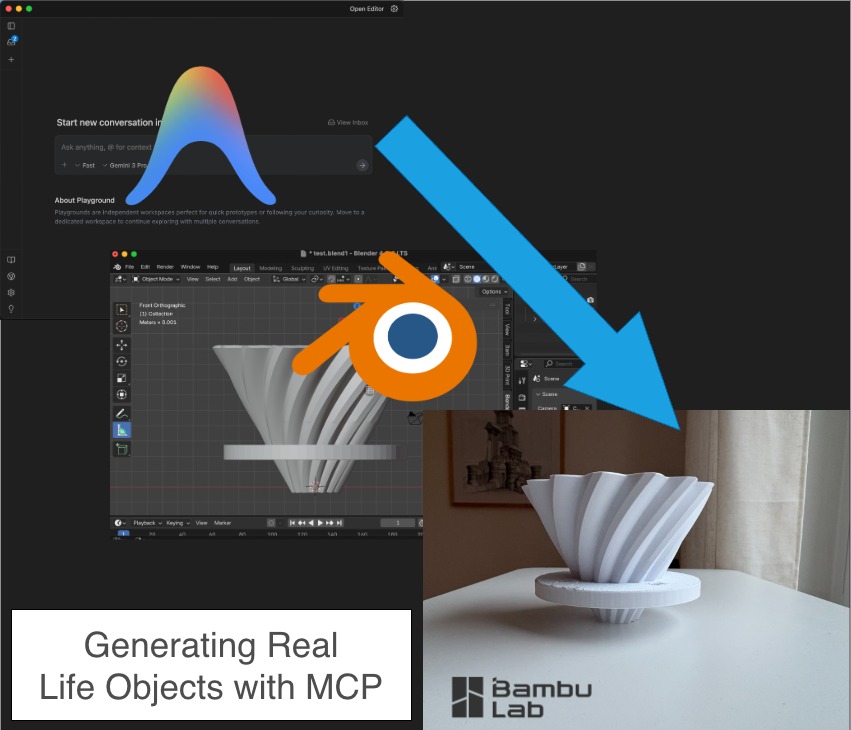Toggle the sidebar panel icon

11,25
